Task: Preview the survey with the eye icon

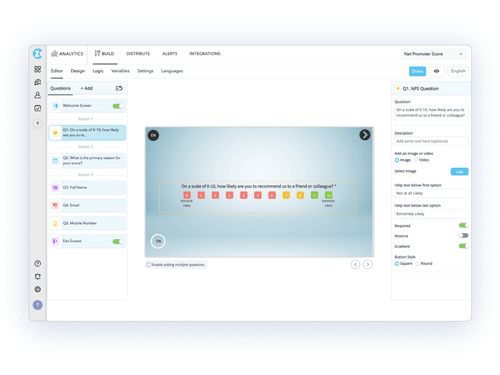Action: tap(436, 71)
